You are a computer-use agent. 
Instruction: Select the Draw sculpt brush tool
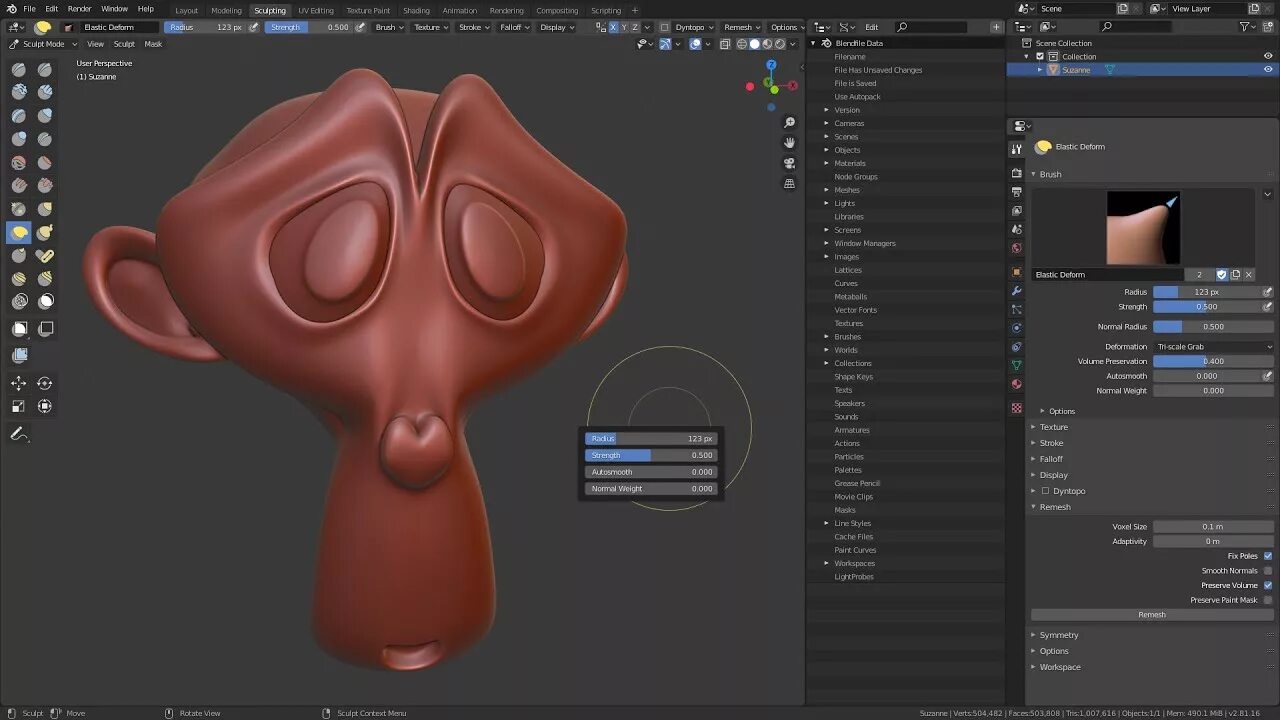[x=19, y=69]
